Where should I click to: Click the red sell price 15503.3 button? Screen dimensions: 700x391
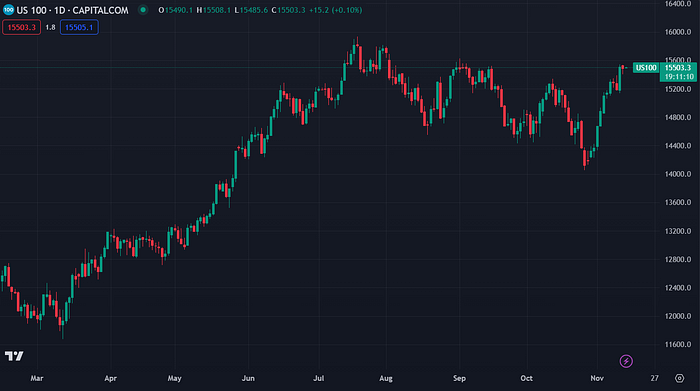pyautogui.click(x=21, y=27)
